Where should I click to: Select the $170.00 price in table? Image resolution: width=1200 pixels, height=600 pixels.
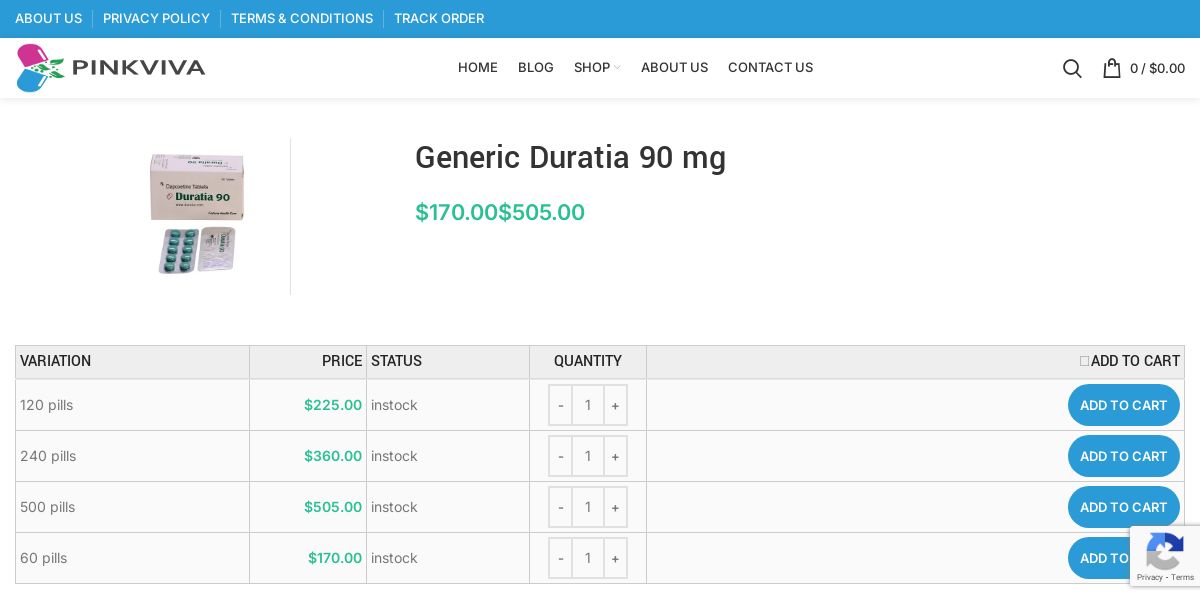pyautogui.click(x=335, y=558)
